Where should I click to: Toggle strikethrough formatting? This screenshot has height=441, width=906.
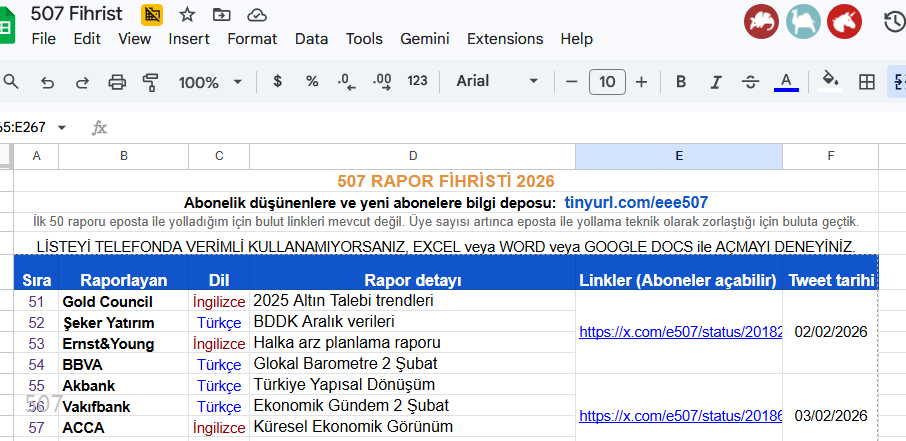pyautogui.click(x=750, y=82)
